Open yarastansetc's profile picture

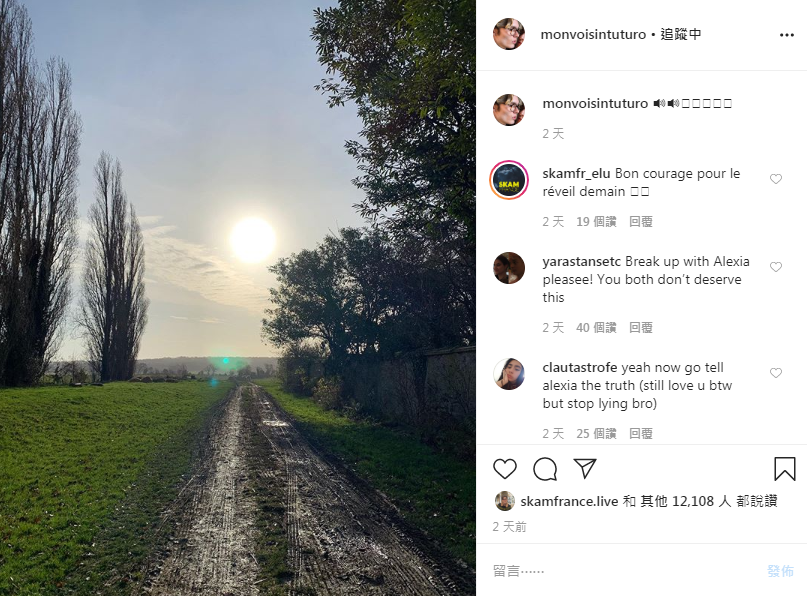point(509,268)
